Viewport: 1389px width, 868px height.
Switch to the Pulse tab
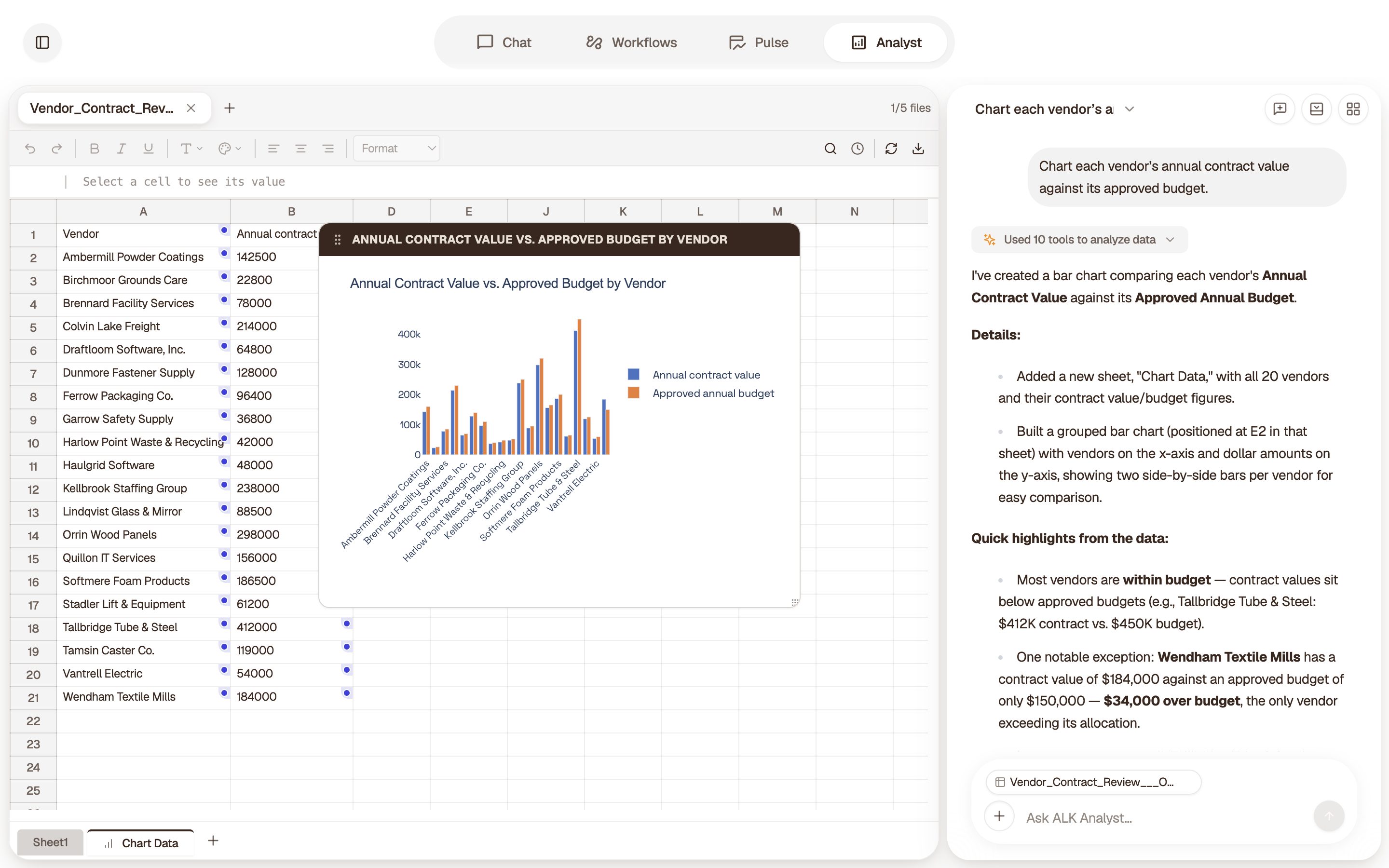pos(758,42)
